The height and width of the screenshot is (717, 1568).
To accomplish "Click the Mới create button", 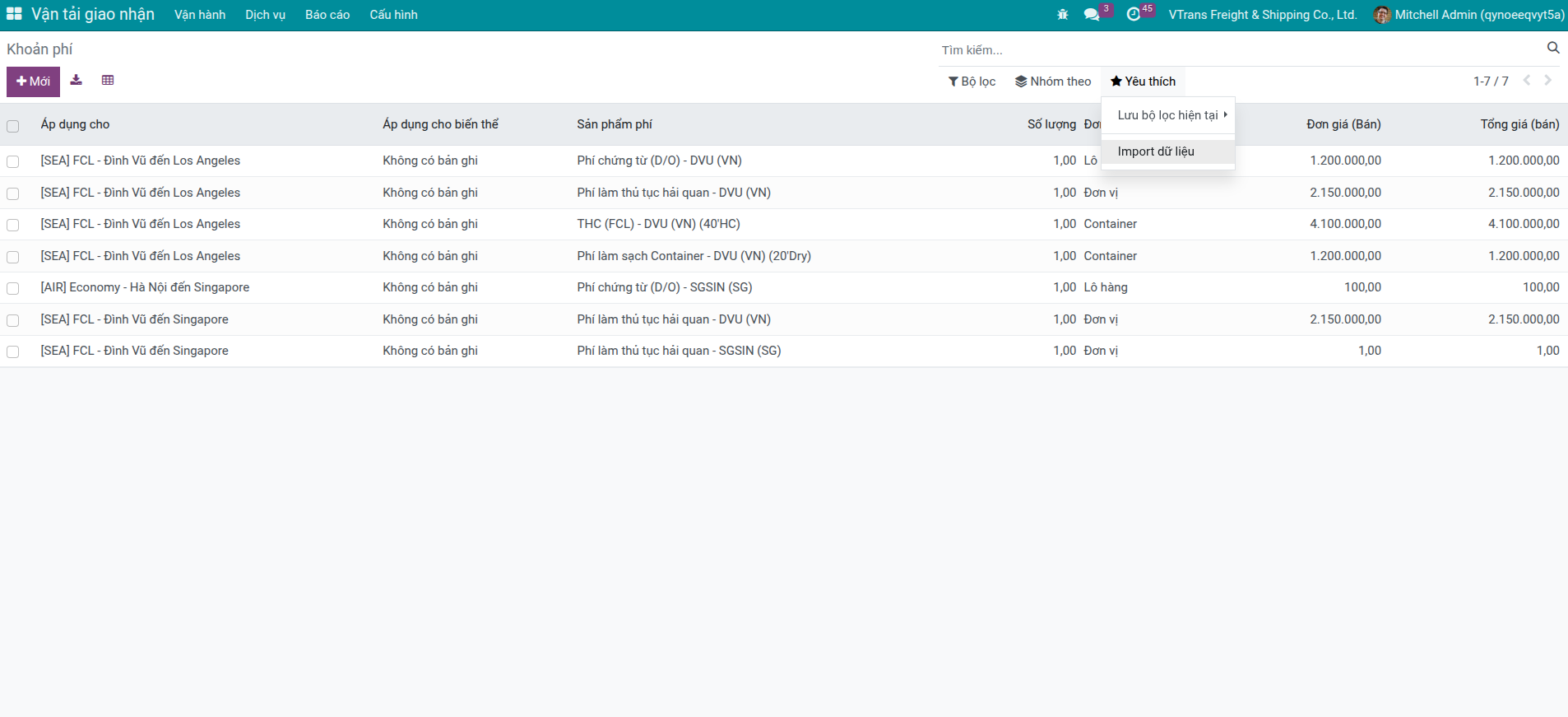I will pos(33,81).
